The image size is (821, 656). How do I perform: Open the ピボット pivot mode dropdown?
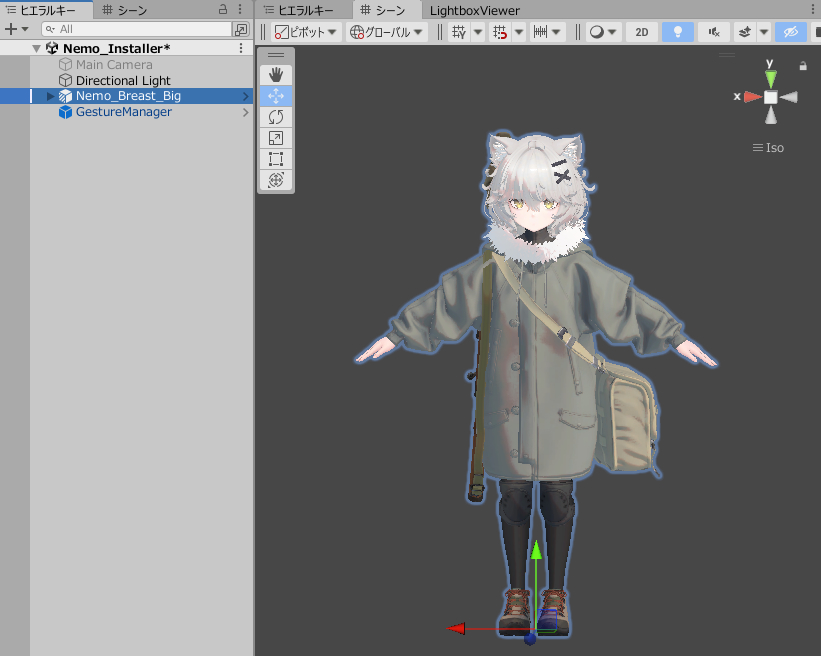pyautogui.click(x=306, y=32)
